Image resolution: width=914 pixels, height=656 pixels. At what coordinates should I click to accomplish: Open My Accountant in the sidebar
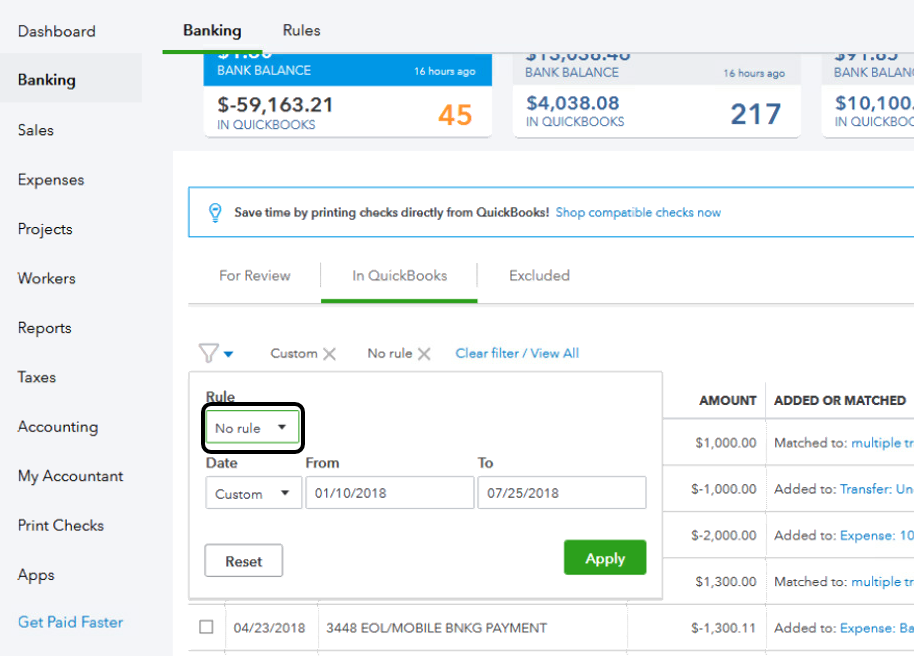click(x=71, y=476)
